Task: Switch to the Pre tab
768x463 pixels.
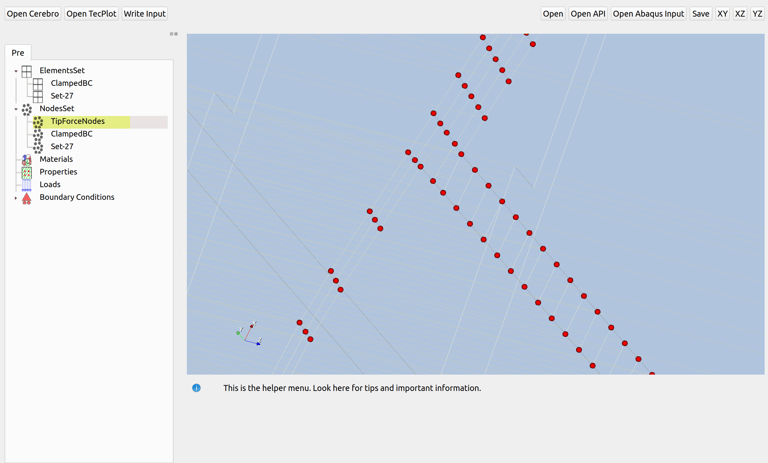Action: (x=18, y=53)
